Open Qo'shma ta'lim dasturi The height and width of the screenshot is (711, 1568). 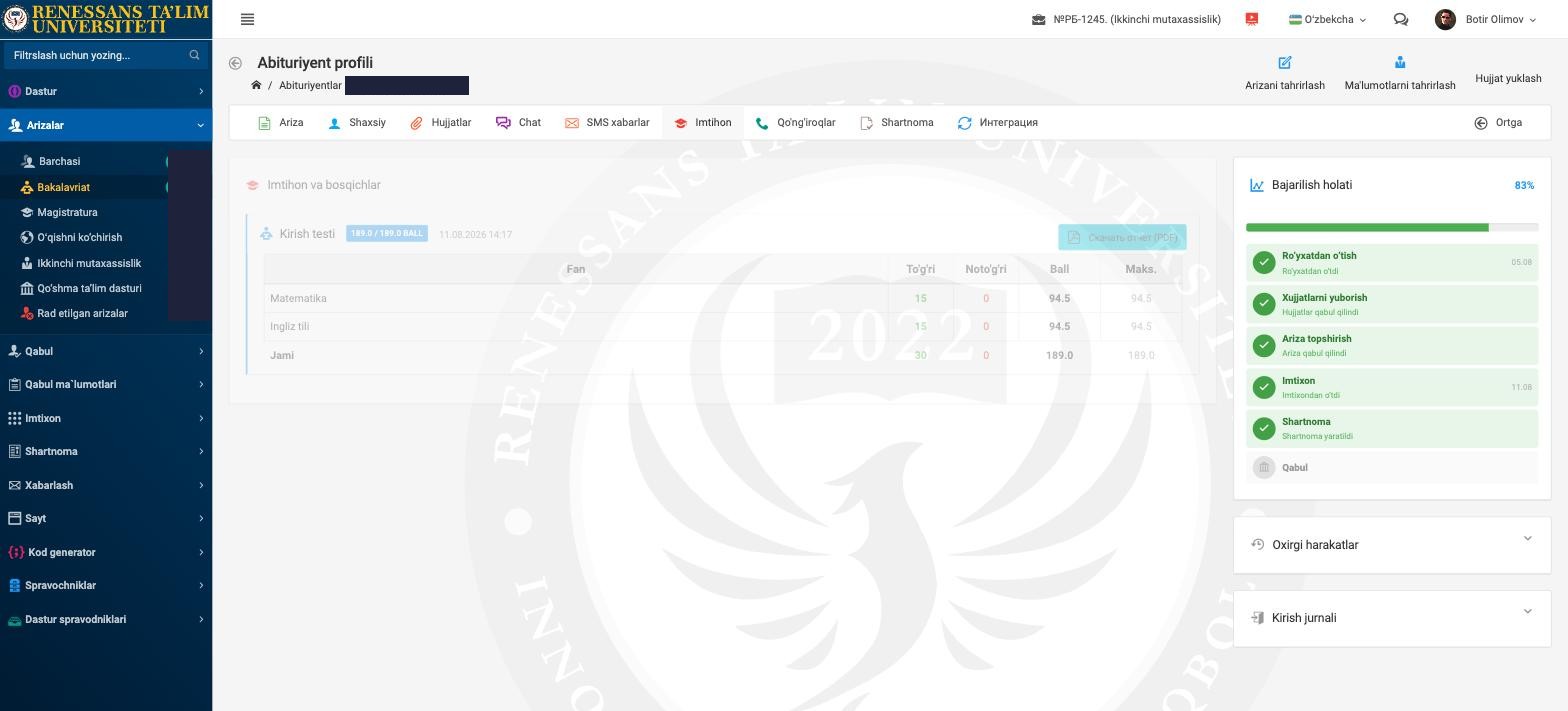coord(89,288)
